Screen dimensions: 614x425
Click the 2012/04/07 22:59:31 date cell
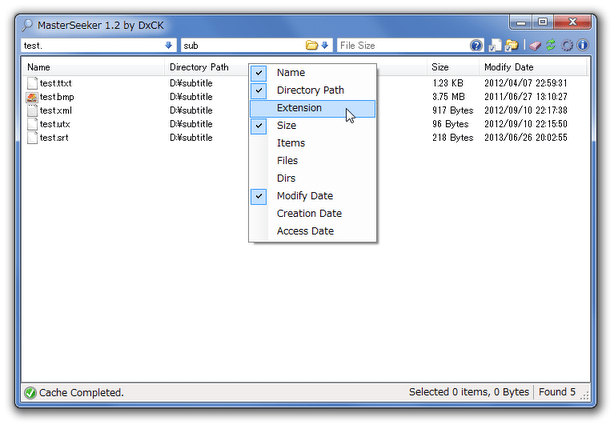526,83
